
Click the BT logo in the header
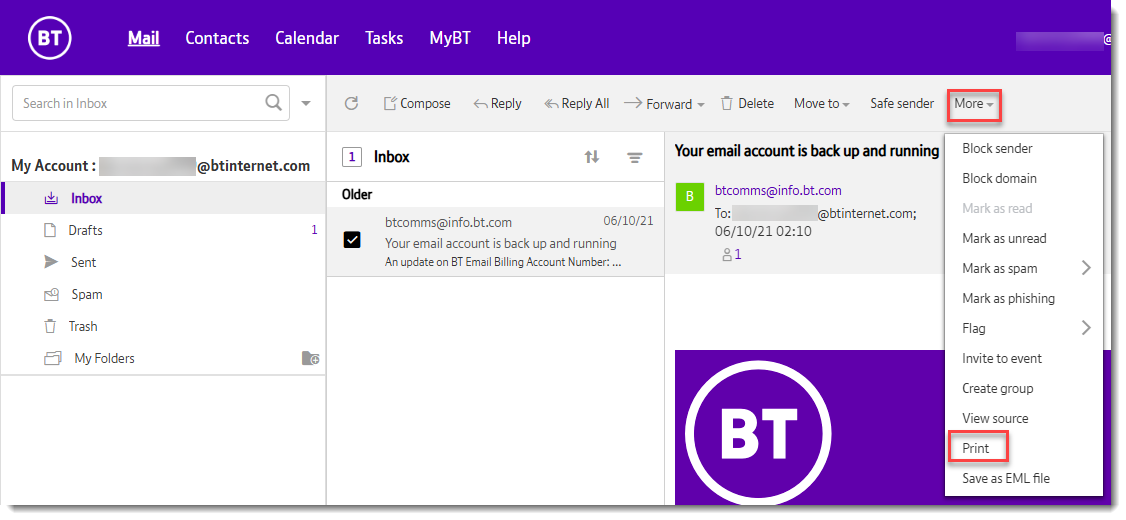tap(50, 38)
